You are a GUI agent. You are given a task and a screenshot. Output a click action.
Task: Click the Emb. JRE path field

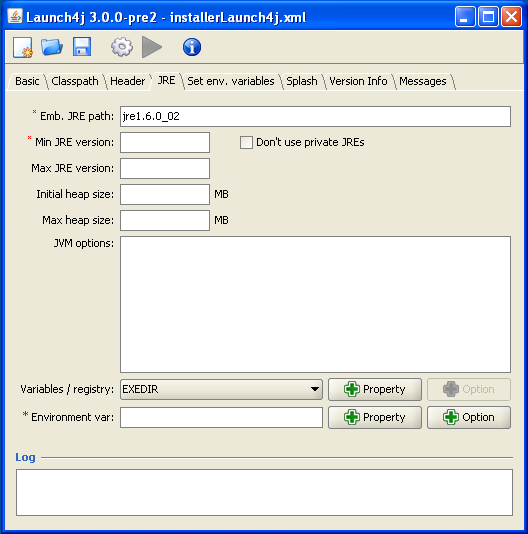[315, 116]
